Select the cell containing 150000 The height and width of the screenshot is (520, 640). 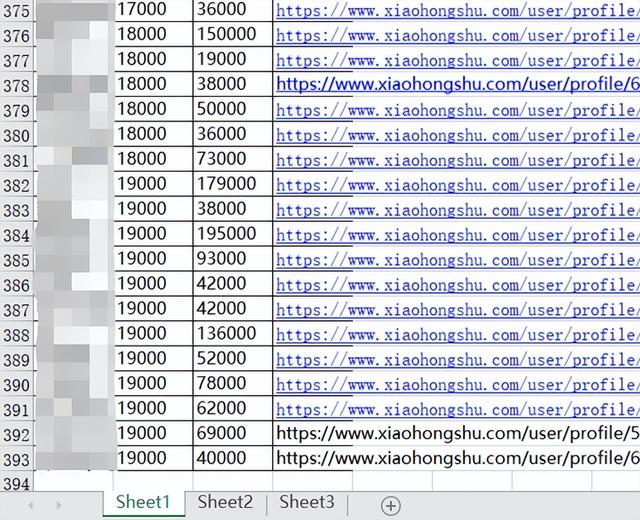(x=226, y=35)
